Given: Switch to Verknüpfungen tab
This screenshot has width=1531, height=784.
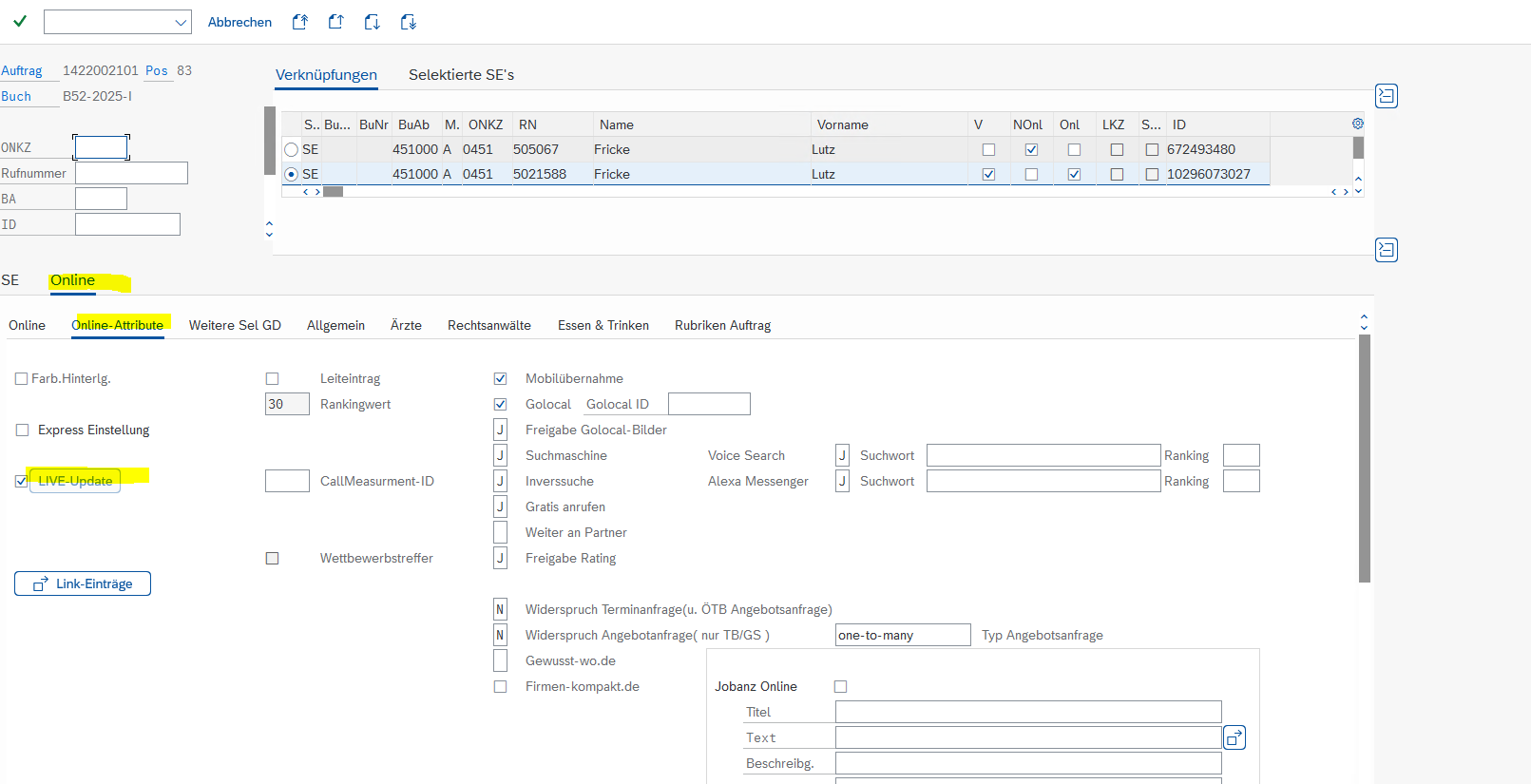Looking at the screenshot, I should pos(326,75).
